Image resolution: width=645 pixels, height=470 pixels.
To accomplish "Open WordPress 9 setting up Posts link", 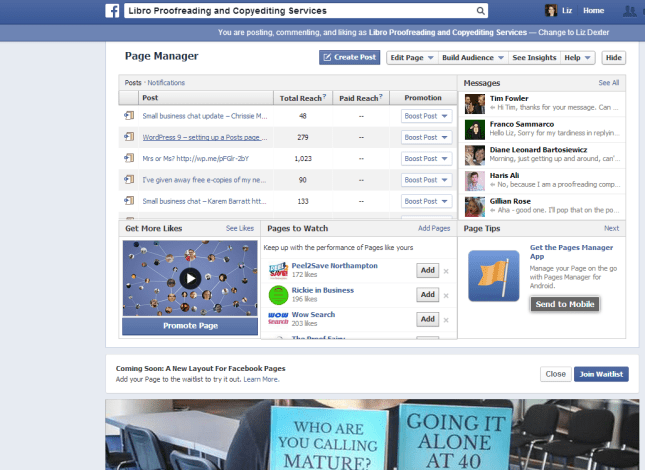I will pos(204,137).
